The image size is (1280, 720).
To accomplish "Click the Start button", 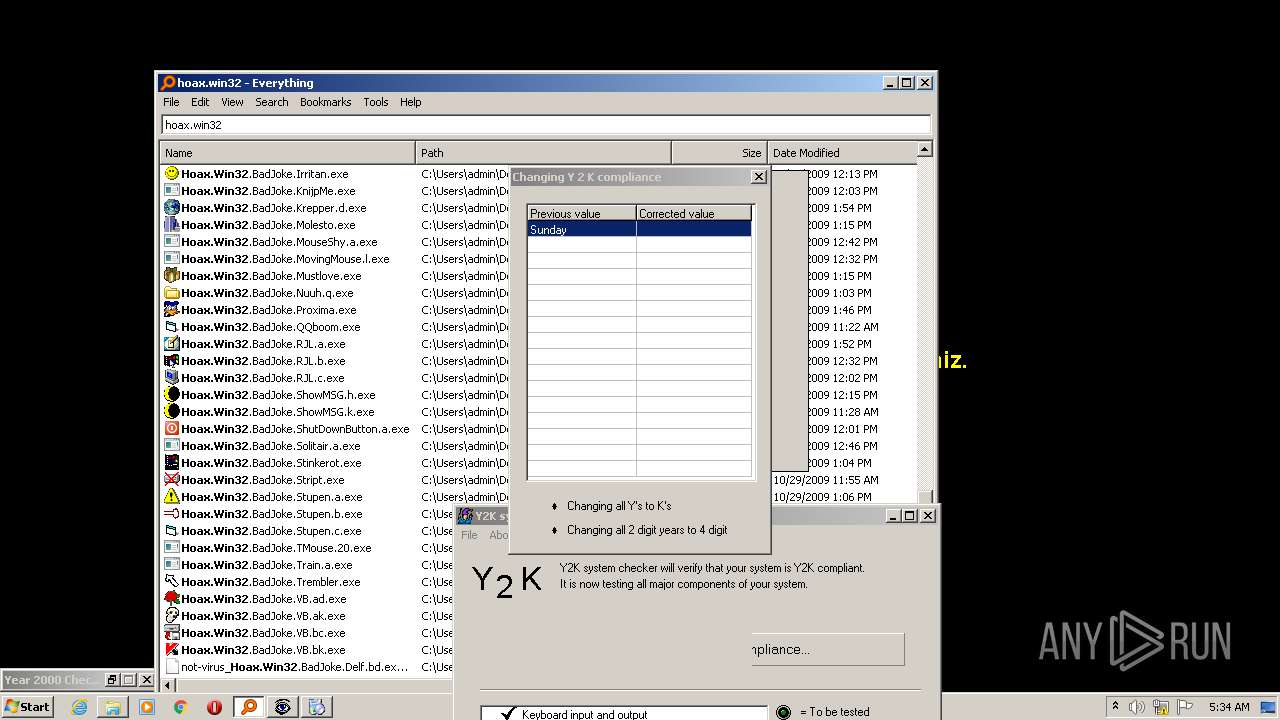I will pos(27,707).
